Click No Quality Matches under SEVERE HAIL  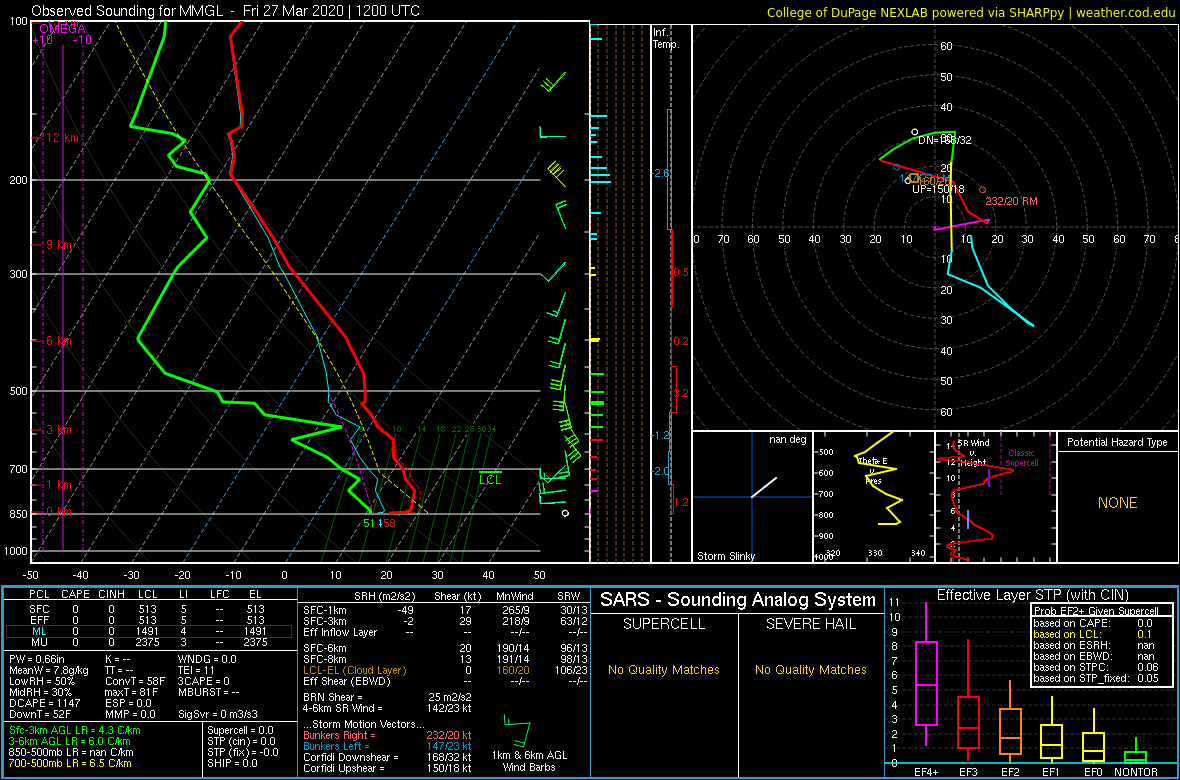[x=811, y=670]
